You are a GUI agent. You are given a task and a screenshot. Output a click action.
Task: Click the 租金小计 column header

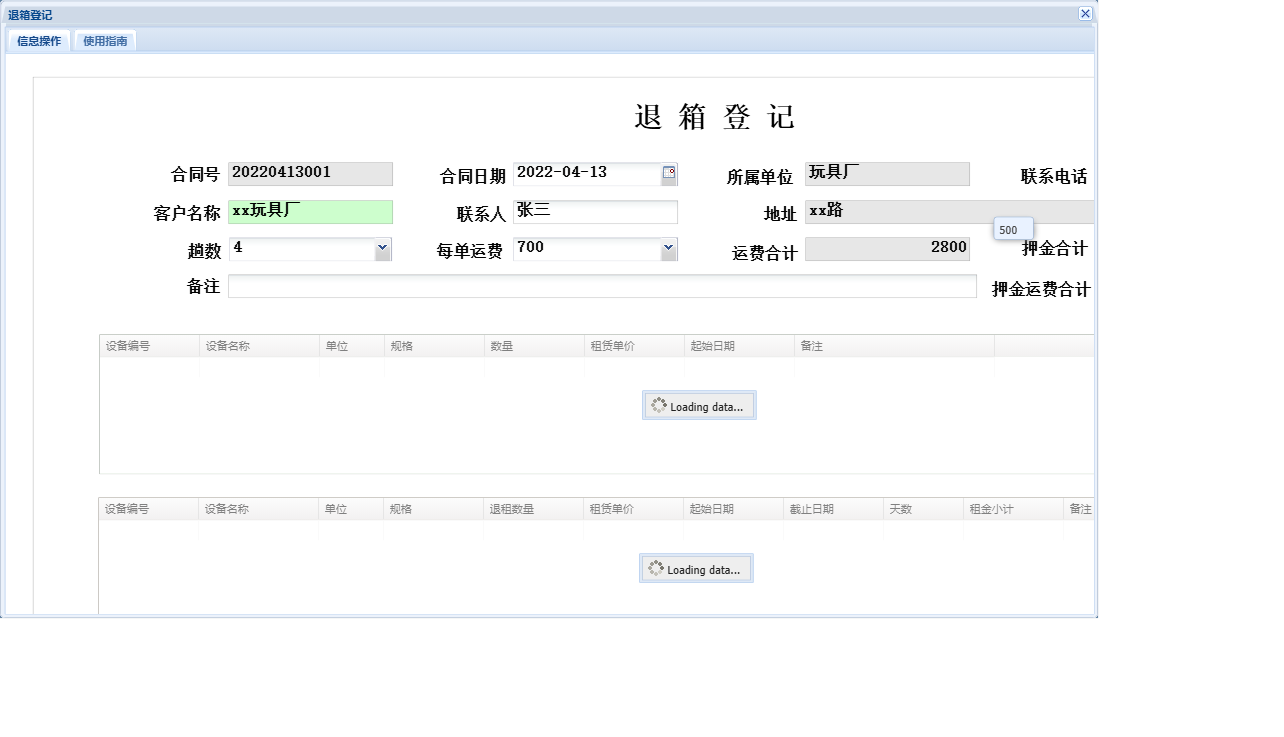pos(1012,508)
